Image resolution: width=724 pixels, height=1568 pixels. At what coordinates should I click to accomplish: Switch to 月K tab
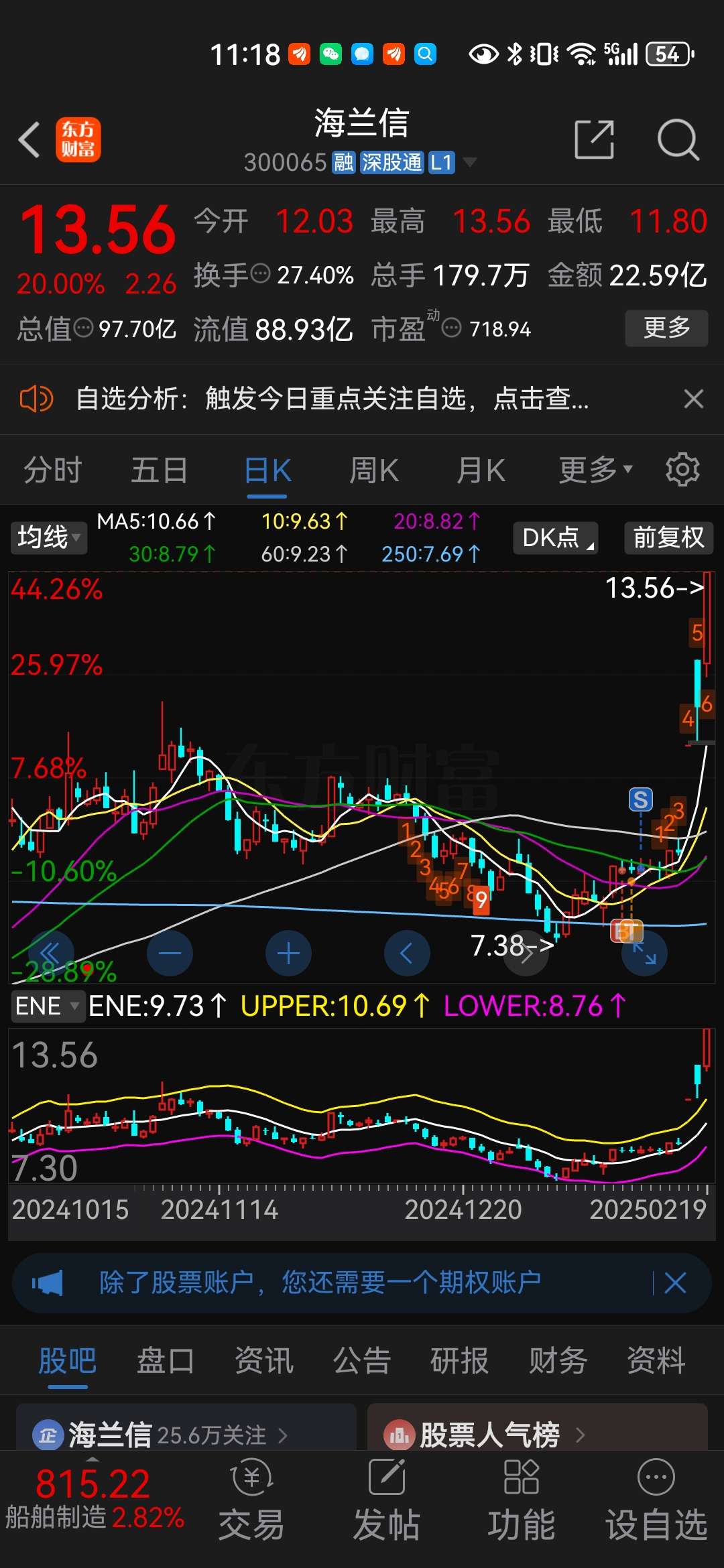tap(481, 470)
